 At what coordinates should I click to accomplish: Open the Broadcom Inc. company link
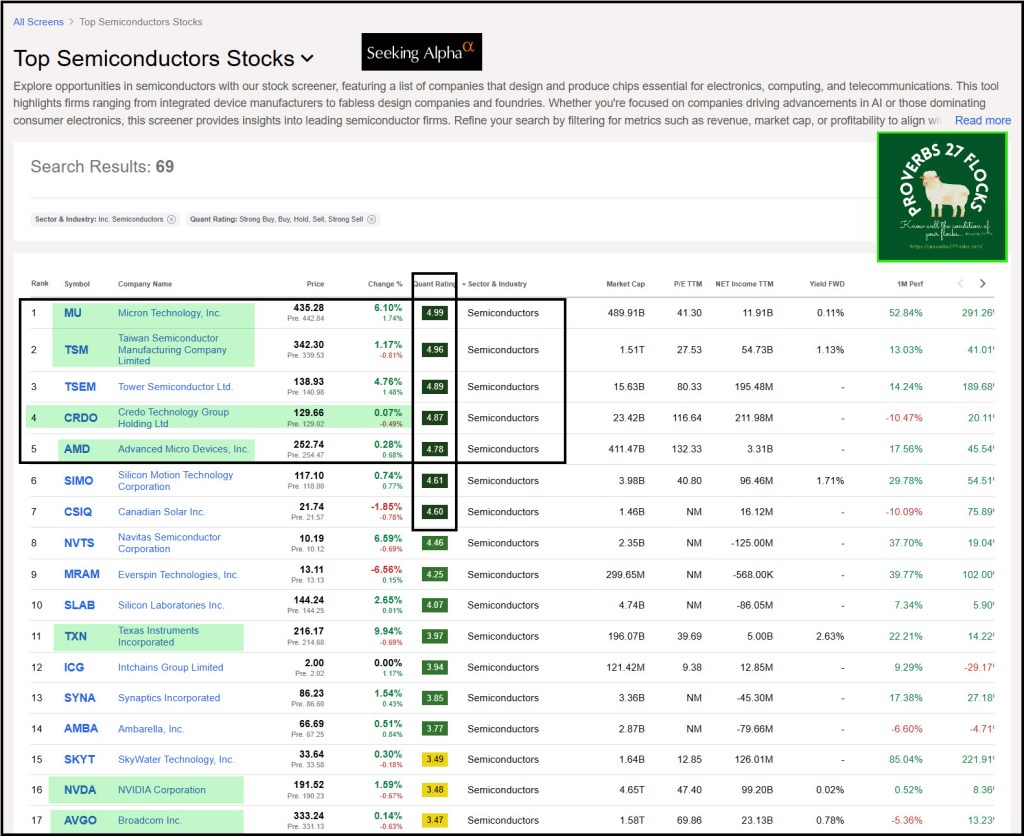150,821
